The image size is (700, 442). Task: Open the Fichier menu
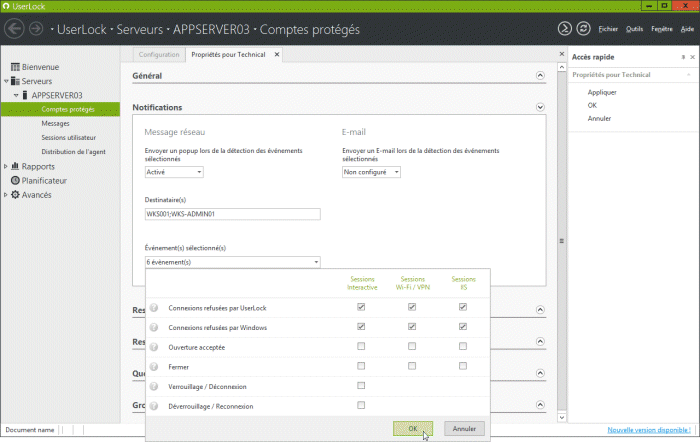(608, 29)
